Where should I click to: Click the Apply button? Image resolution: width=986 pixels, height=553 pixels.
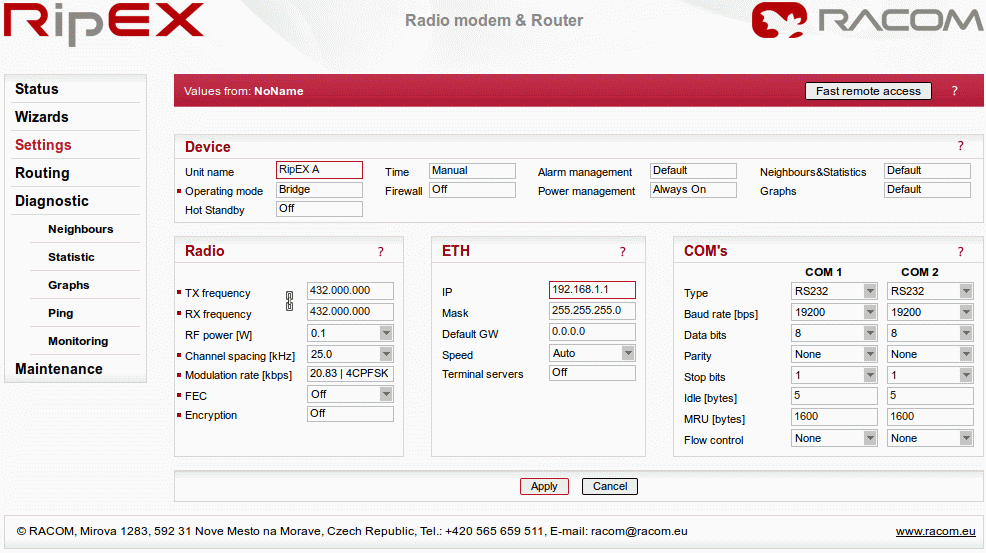[x=544, y=486]
